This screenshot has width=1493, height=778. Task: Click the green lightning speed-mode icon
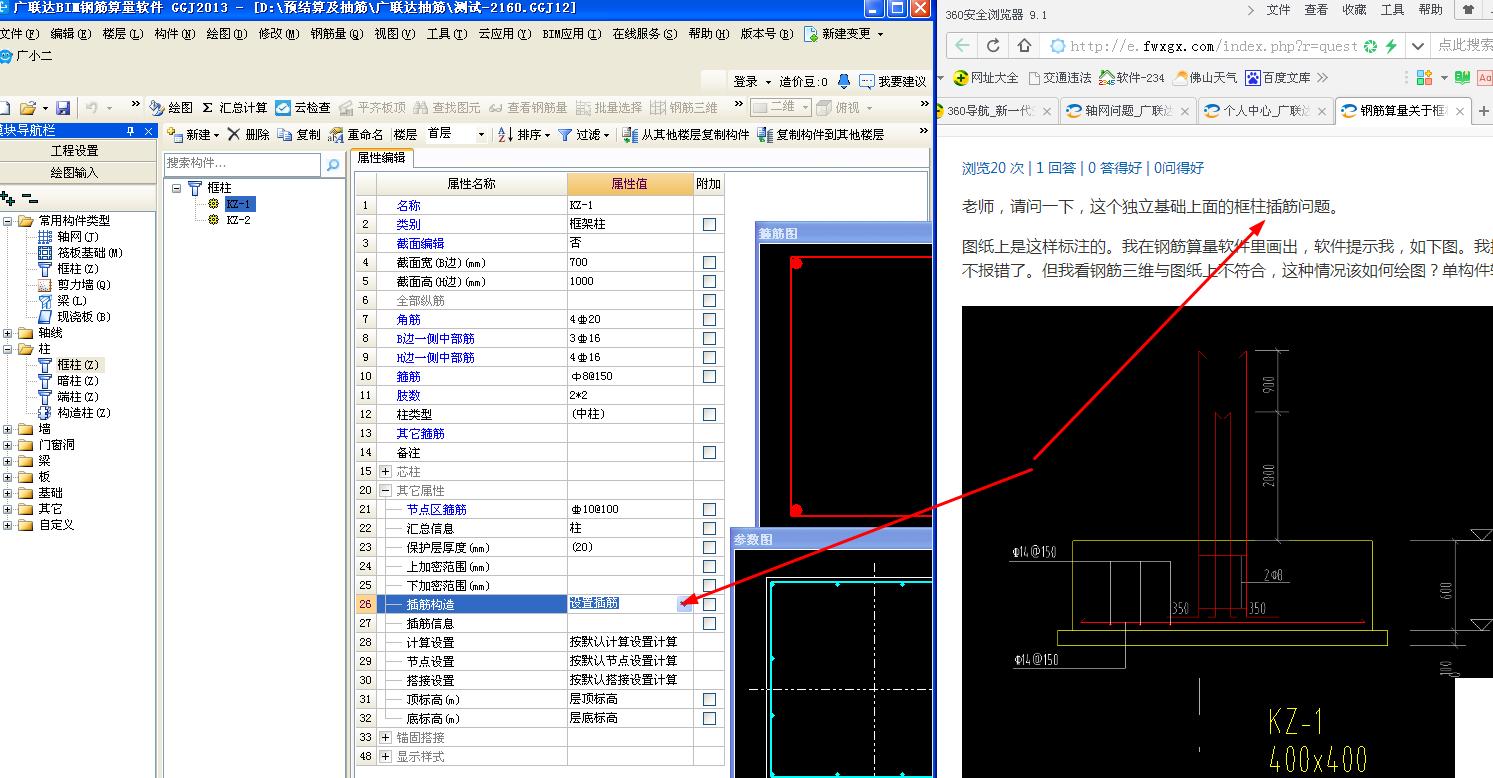tap(1391, 46)
